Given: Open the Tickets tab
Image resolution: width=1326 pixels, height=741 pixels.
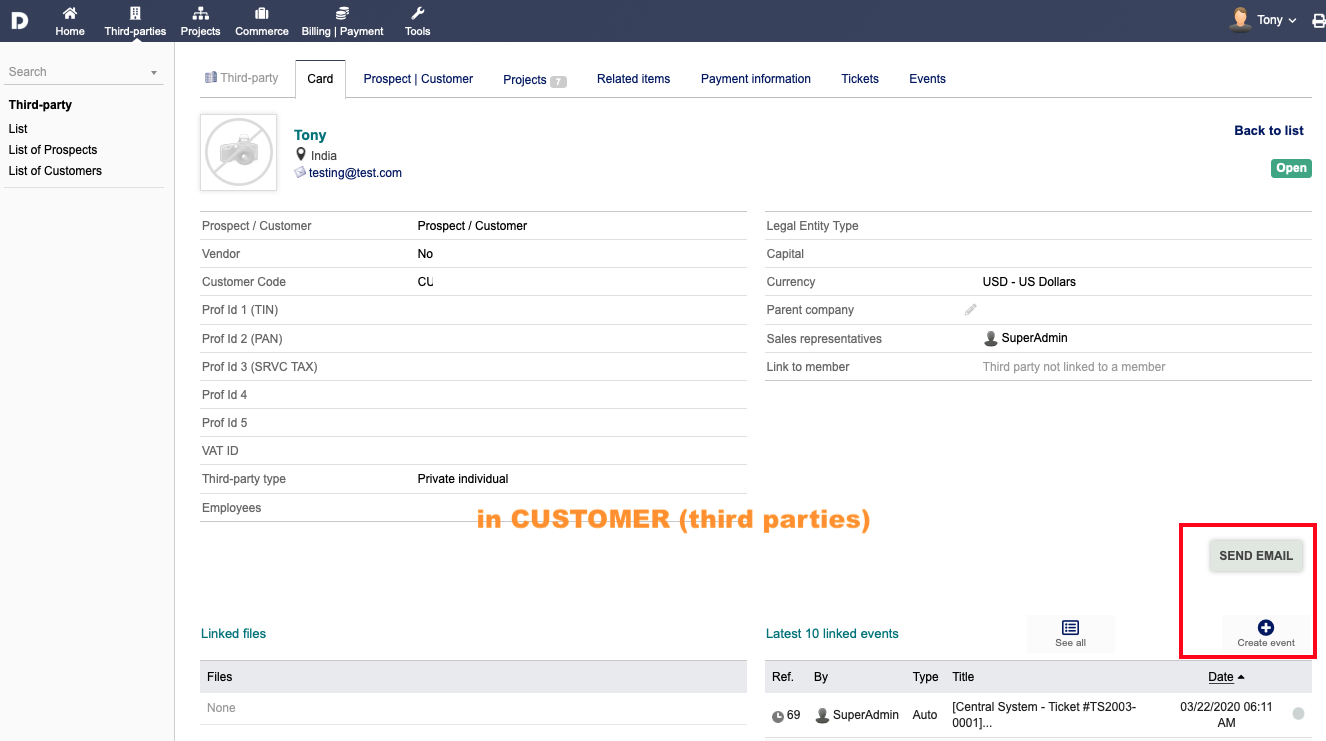Looking at the screenshot, I should 860,79.
